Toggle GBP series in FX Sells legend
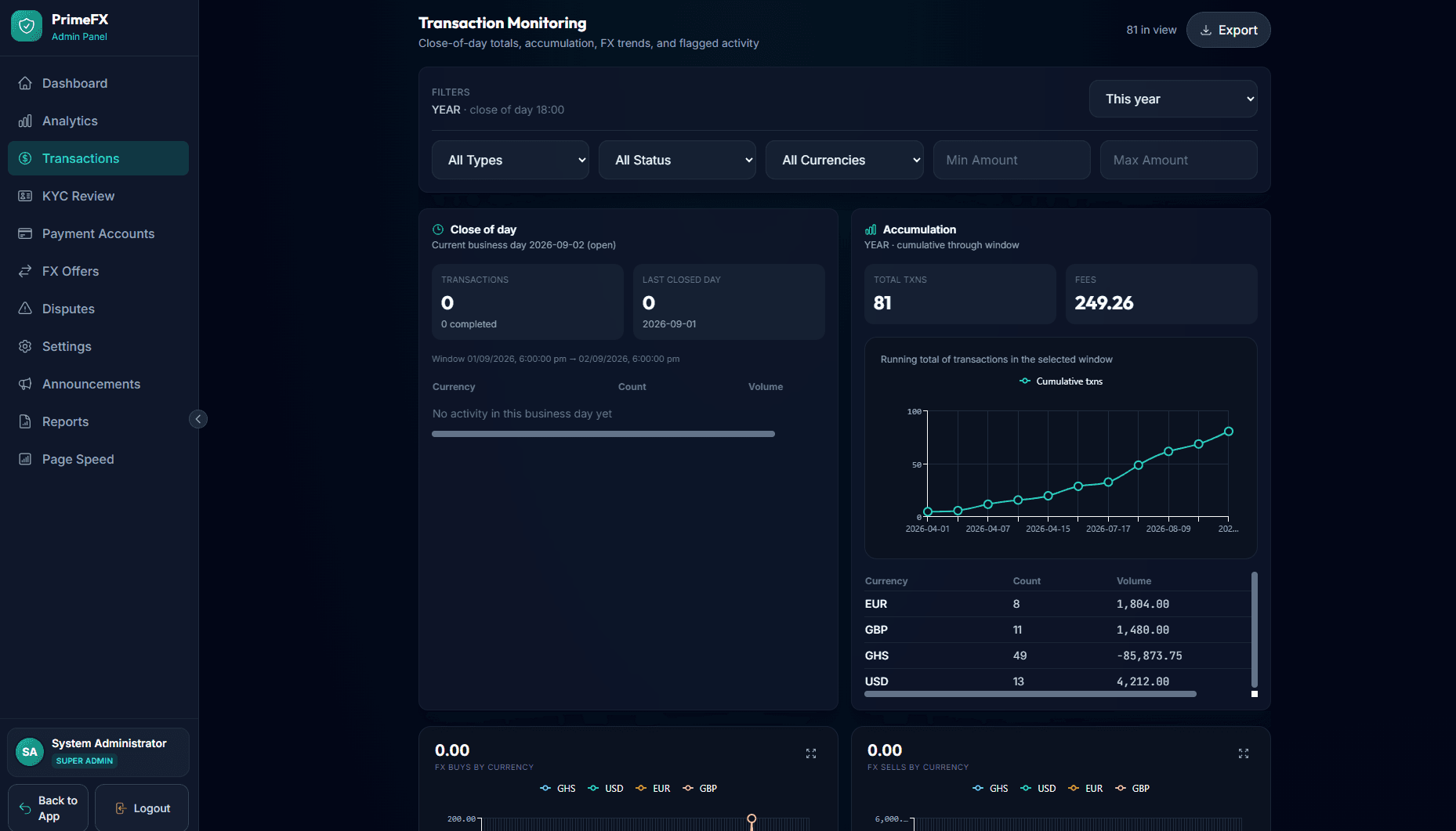The width and height of the screenshot is (1456, 831). [x=1132, y=789]
